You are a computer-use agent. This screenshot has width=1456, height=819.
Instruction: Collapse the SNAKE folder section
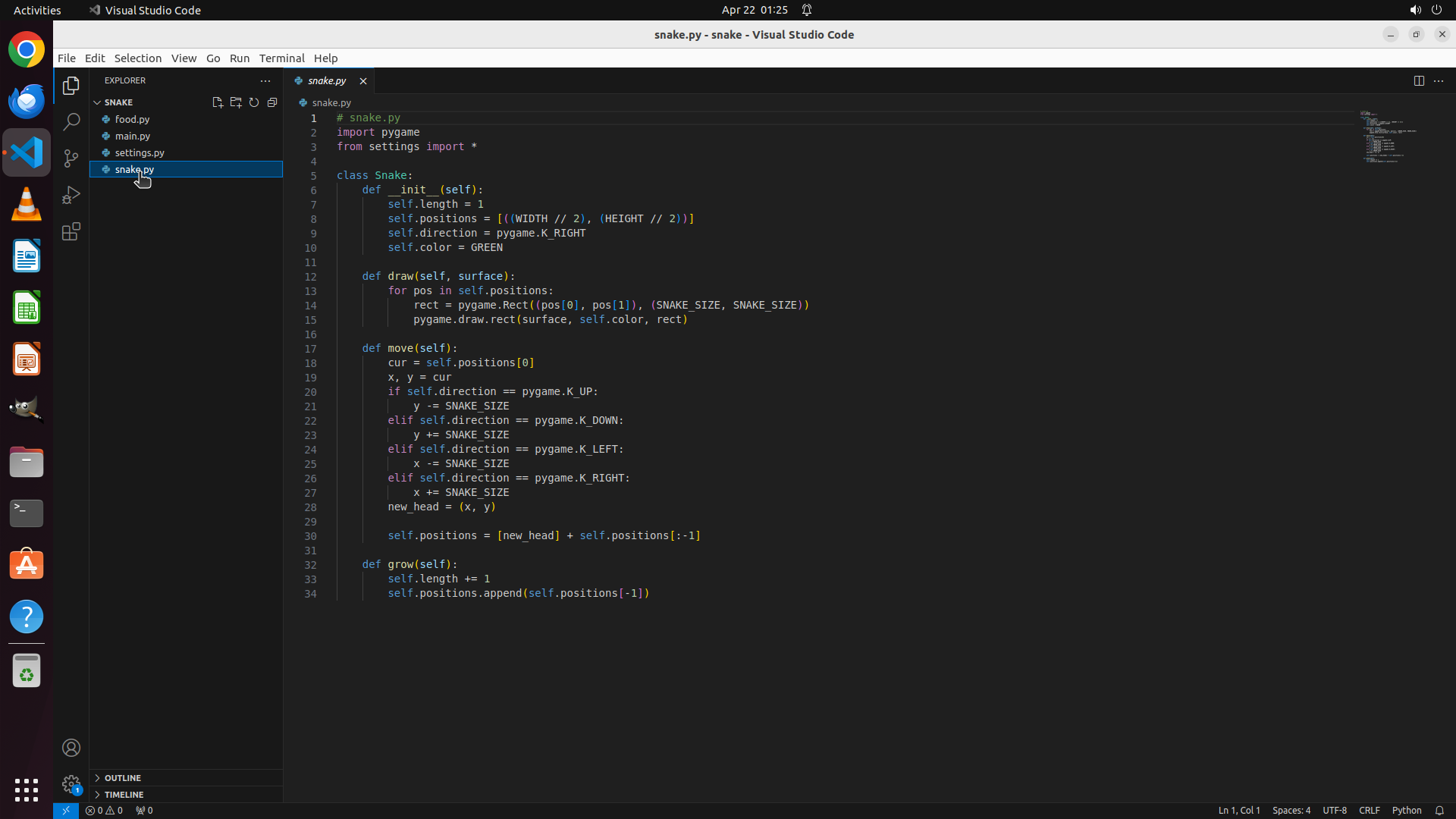click(118, 102)
